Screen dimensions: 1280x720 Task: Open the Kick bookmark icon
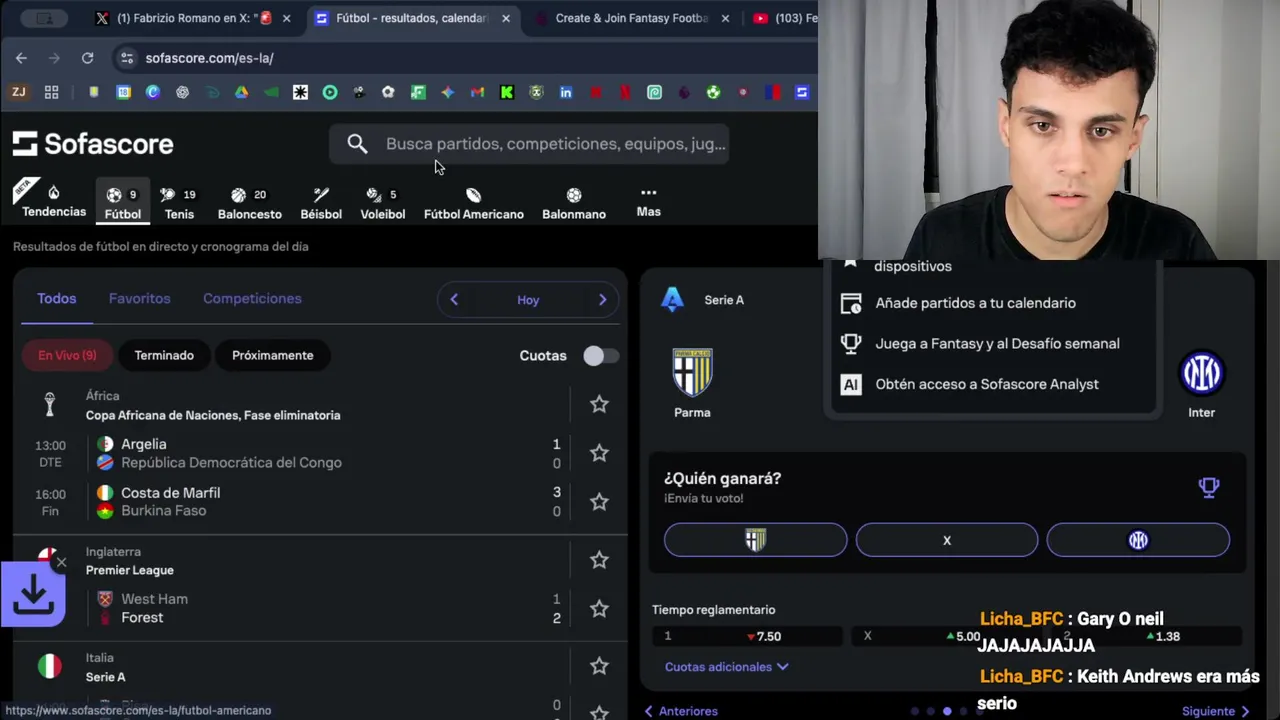click(x=507, y=92)
